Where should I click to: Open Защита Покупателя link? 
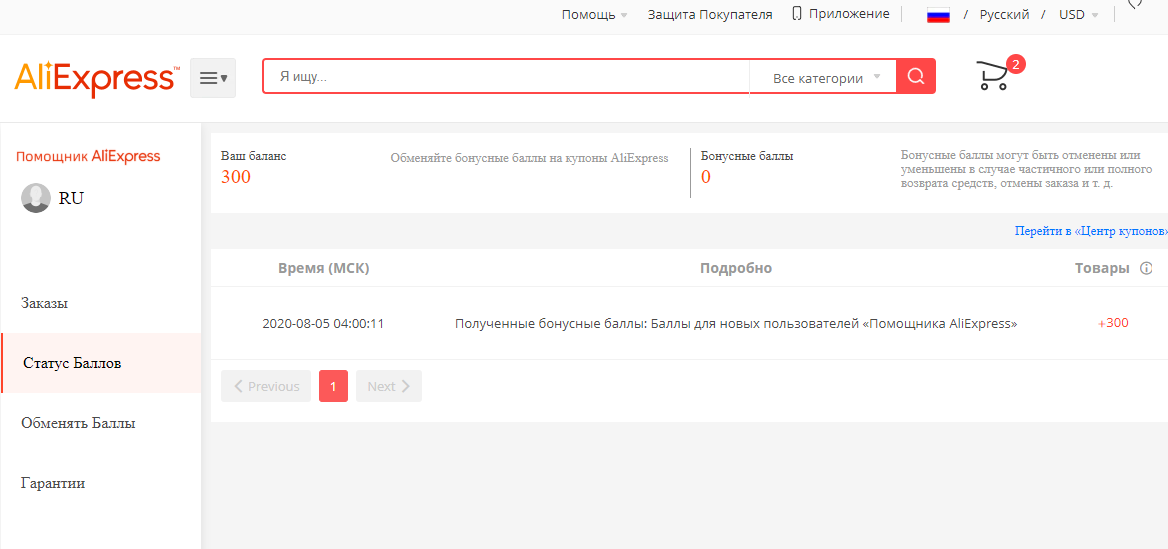tap(710, 14)
